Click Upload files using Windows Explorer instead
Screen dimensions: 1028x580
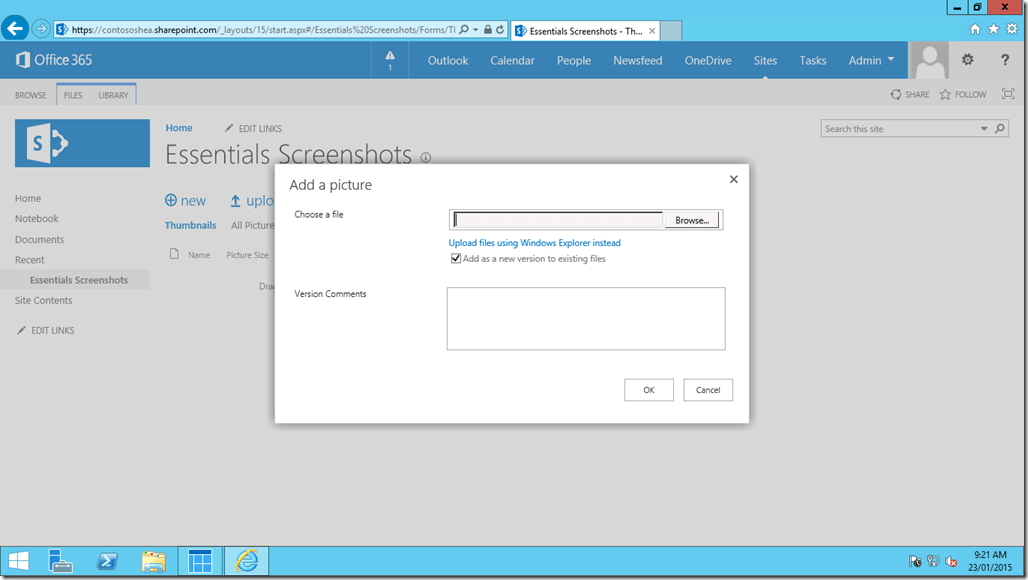coord(535,242)
